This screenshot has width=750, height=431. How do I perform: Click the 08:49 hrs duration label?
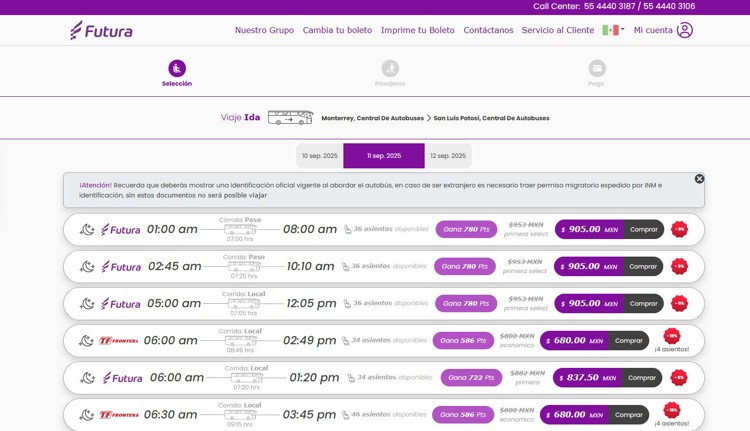click(240, 350)
